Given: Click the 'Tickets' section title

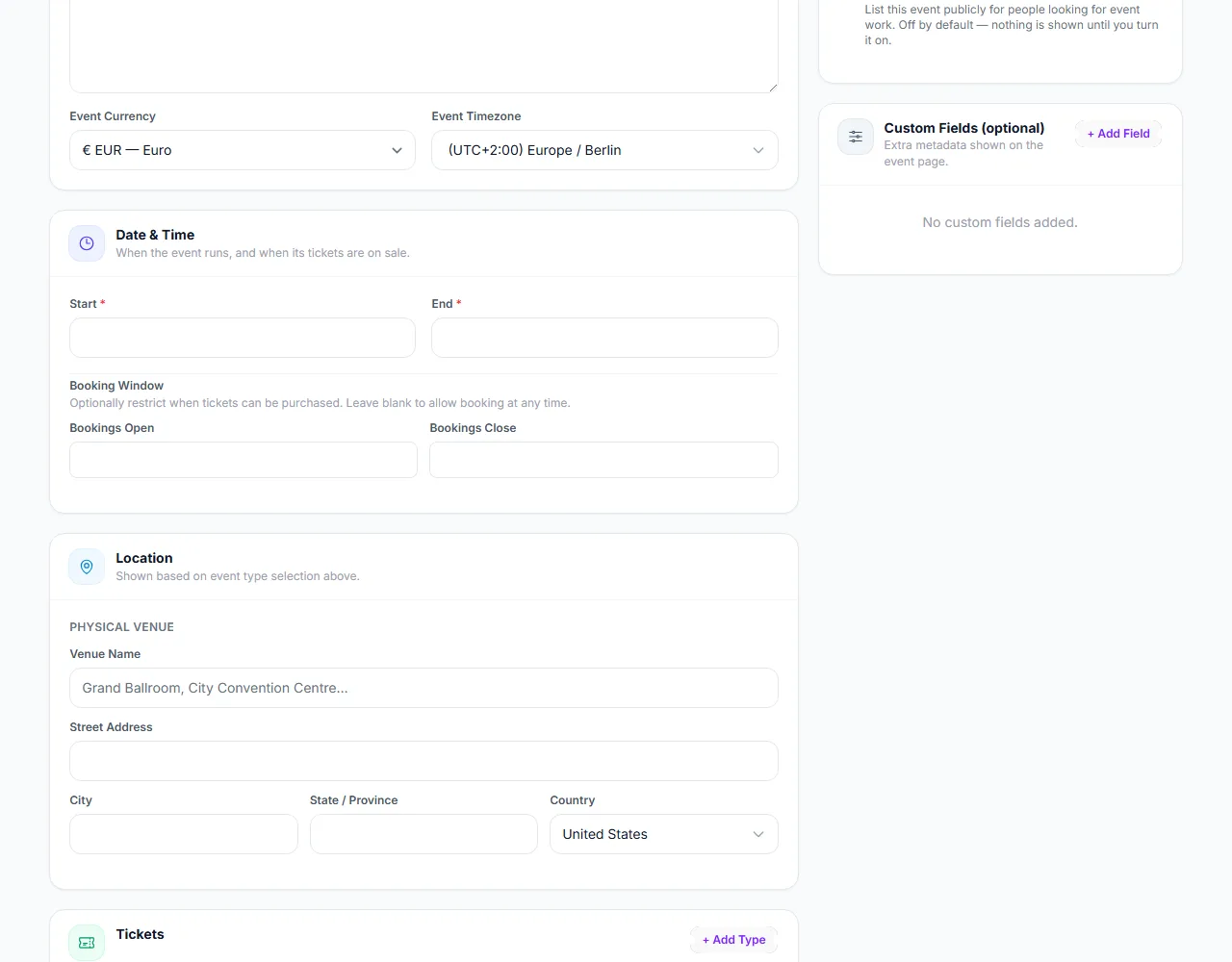Looking at the screenshot, I should pyautogui.click(x=141, y=934).
